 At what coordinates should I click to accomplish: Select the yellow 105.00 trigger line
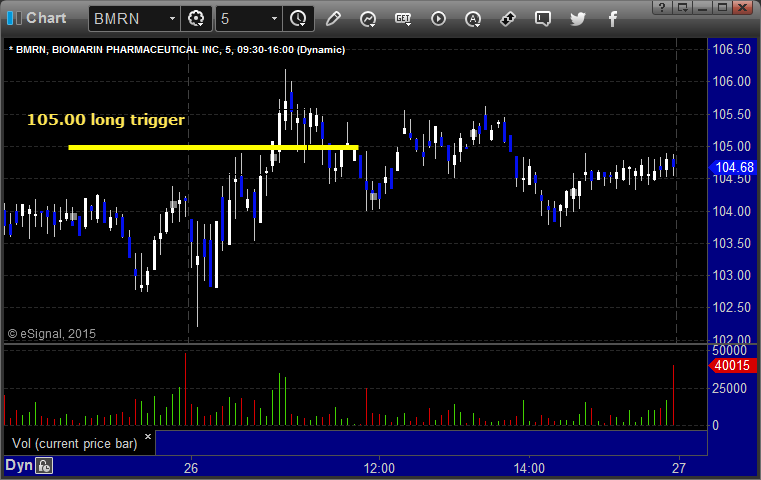[214, 147]
